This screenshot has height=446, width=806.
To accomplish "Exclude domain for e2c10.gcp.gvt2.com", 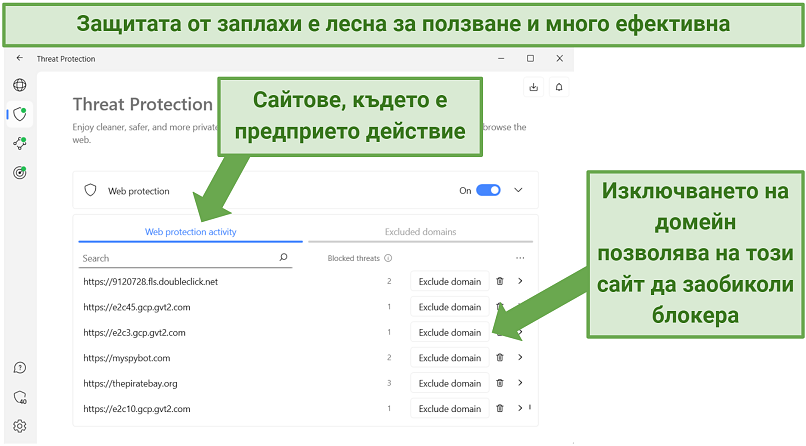I will [450, 408].
